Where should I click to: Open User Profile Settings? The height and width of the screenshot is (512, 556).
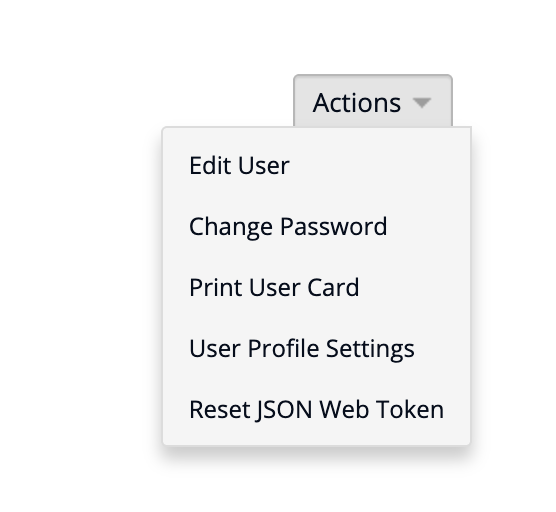317,349
